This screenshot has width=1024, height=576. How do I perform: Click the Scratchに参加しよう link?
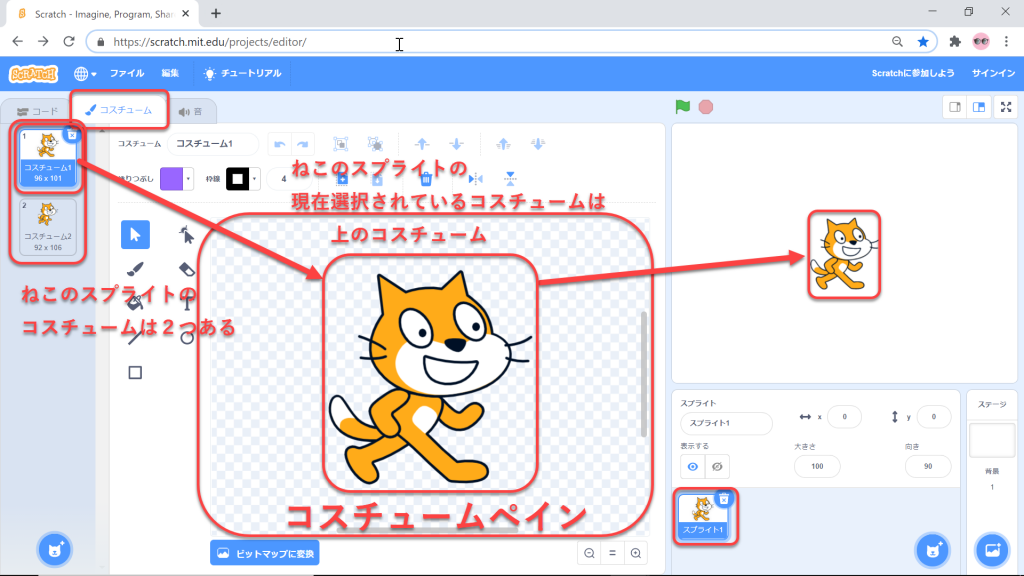point(913,73)
